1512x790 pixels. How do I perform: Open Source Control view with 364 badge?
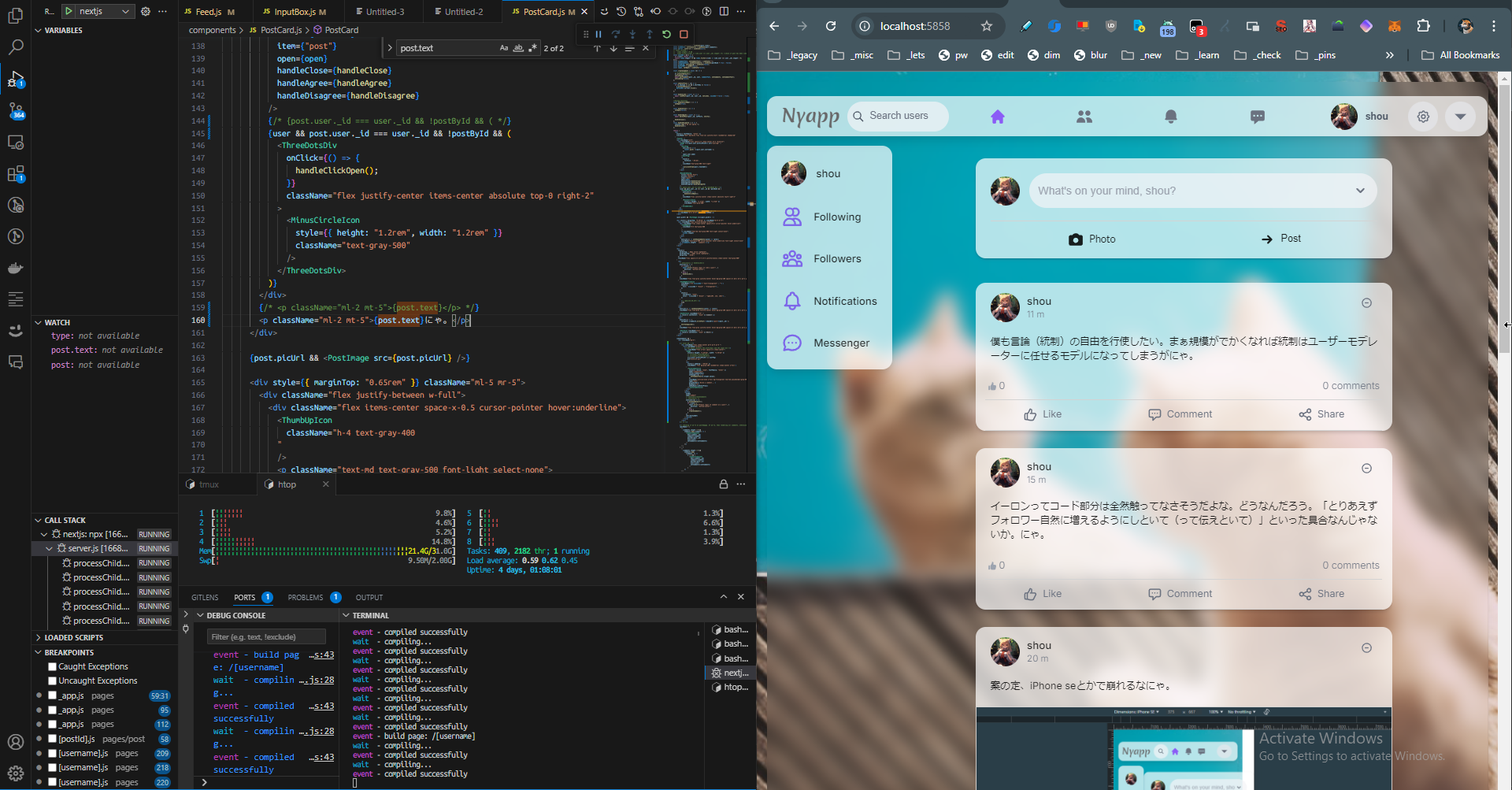16,110
